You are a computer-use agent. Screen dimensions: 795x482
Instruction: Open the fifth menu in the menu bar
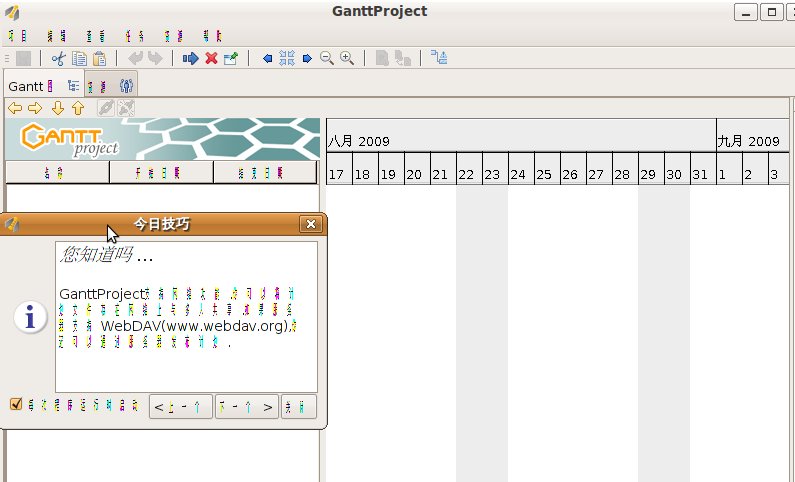pos(173,36)
